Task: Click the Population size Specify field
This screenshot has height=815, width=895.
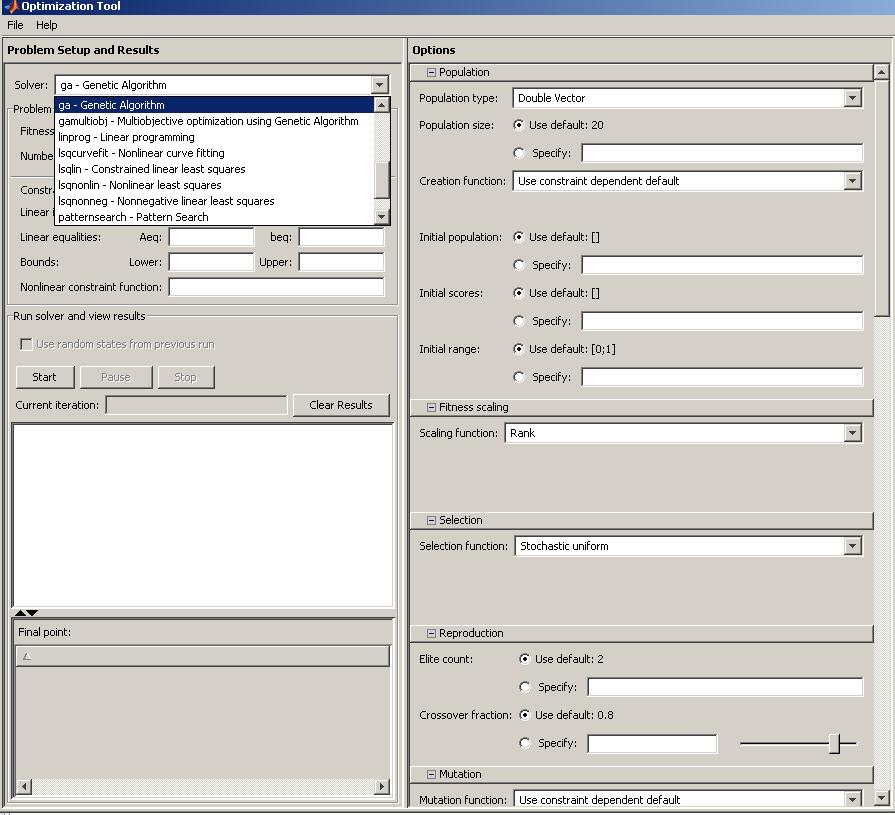Action: (722, 153)
